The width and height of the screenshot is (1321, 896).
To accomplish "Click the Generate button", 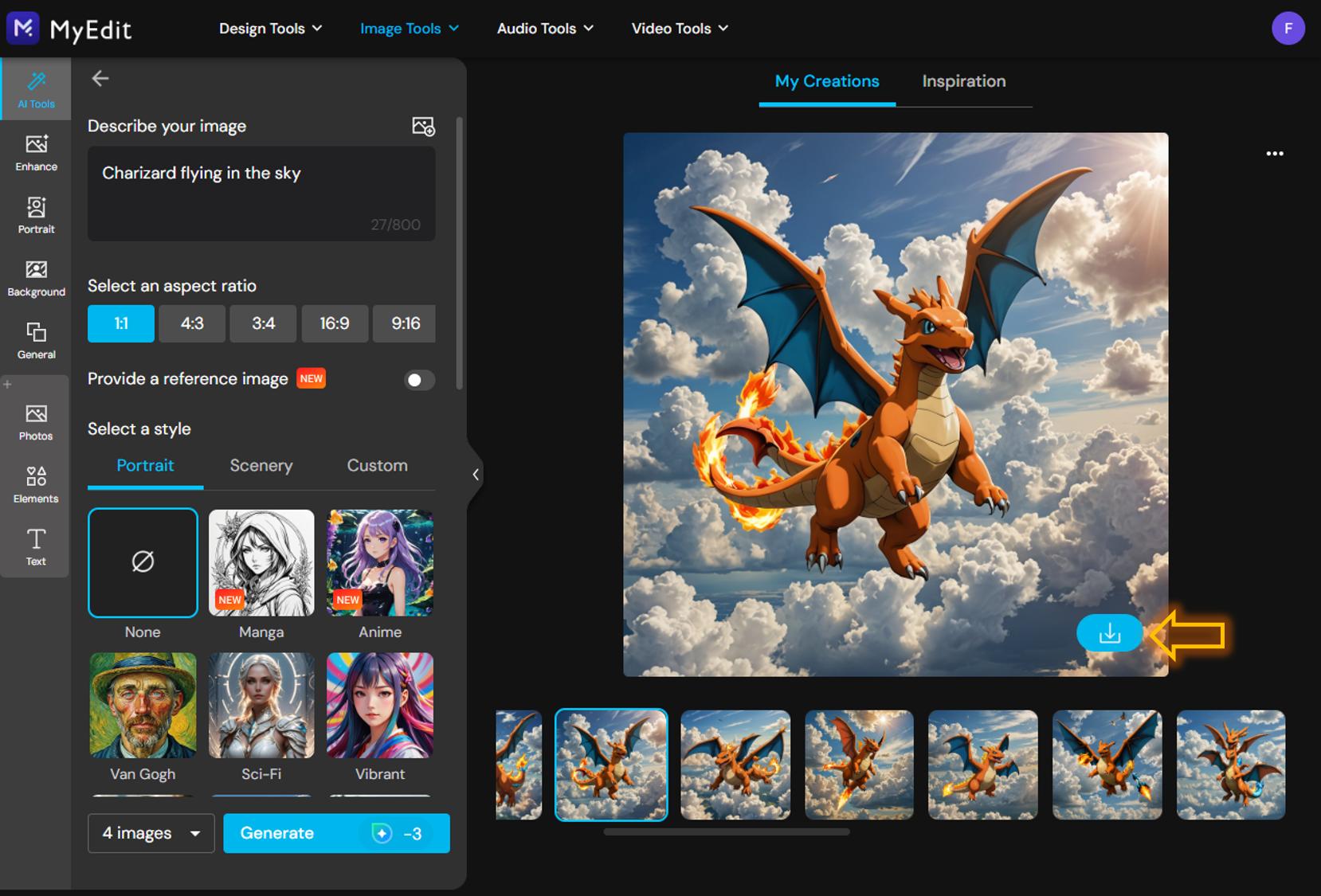I will 336,833.
